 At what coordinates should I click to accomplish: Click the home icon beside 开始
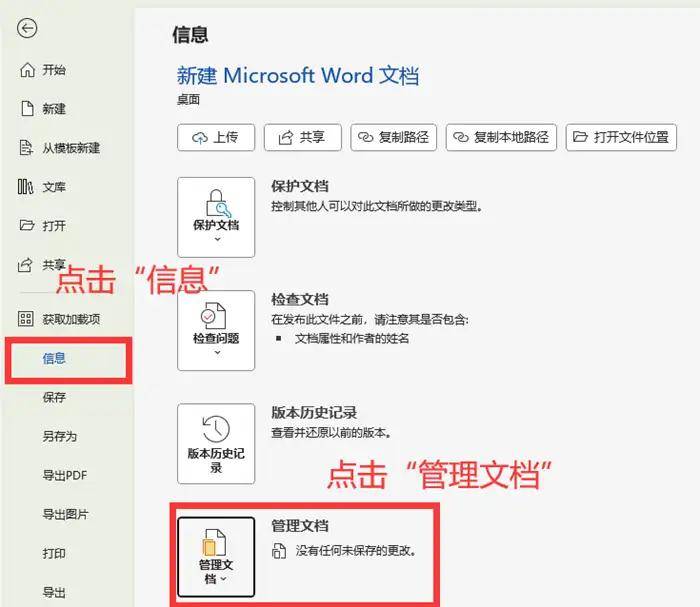[27, 70]
